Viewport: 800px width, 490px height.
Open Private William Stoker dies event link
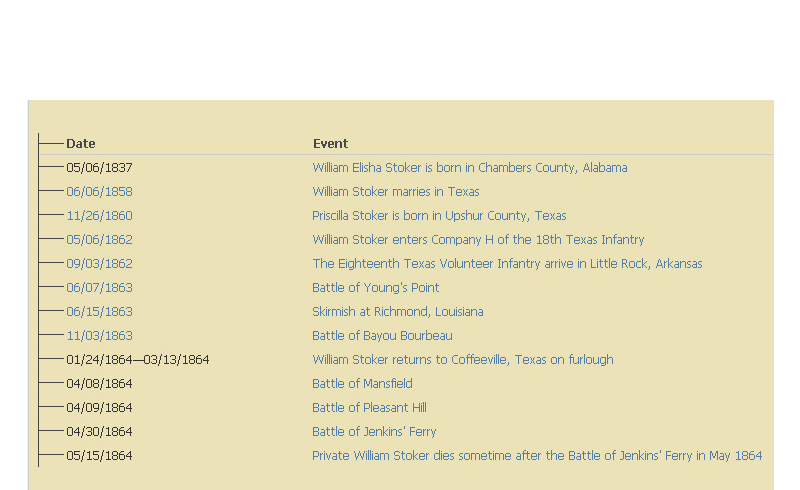click(x=537, y=456)
